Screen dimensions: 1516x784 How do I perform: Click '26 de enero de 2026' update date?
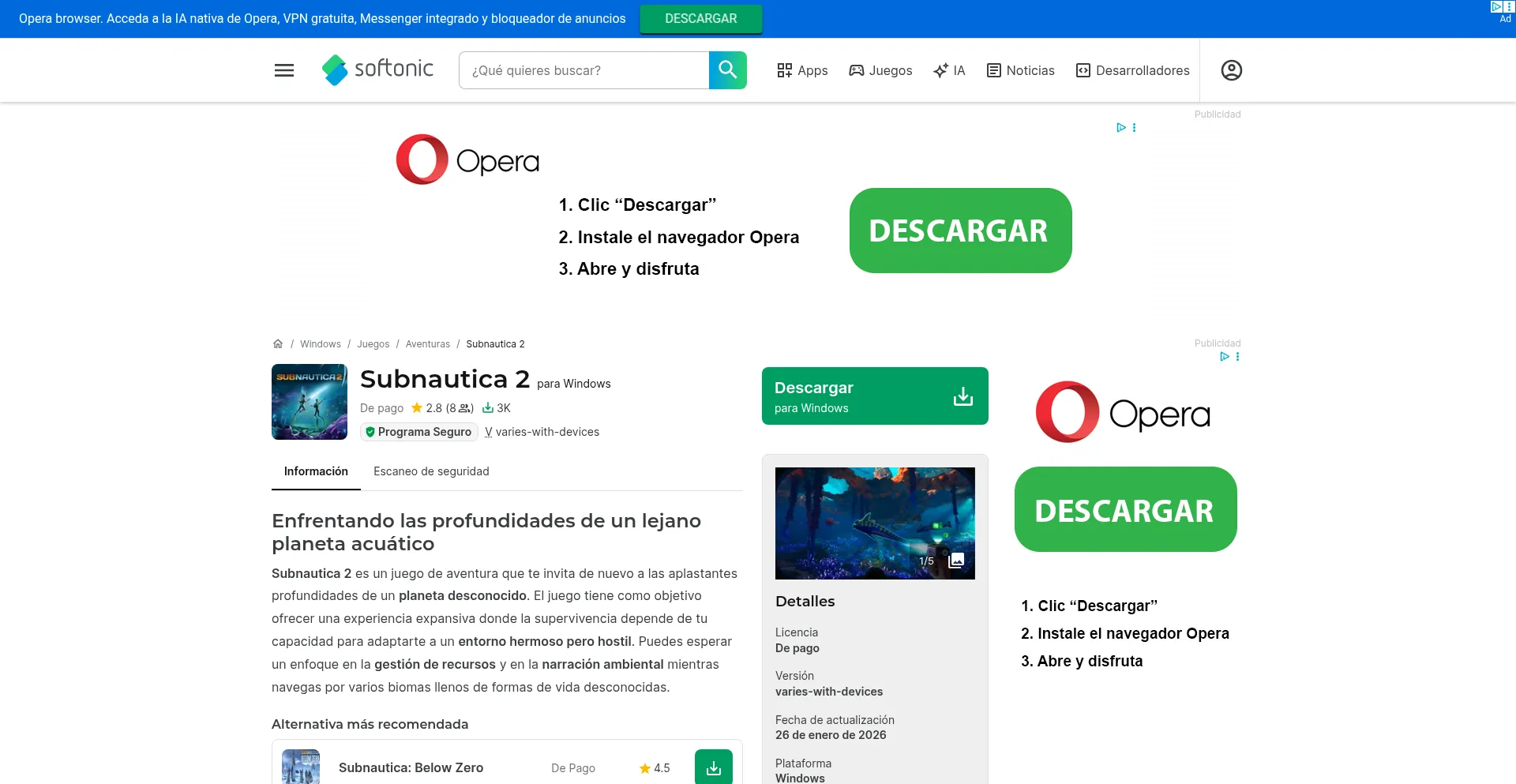[831, 735]
